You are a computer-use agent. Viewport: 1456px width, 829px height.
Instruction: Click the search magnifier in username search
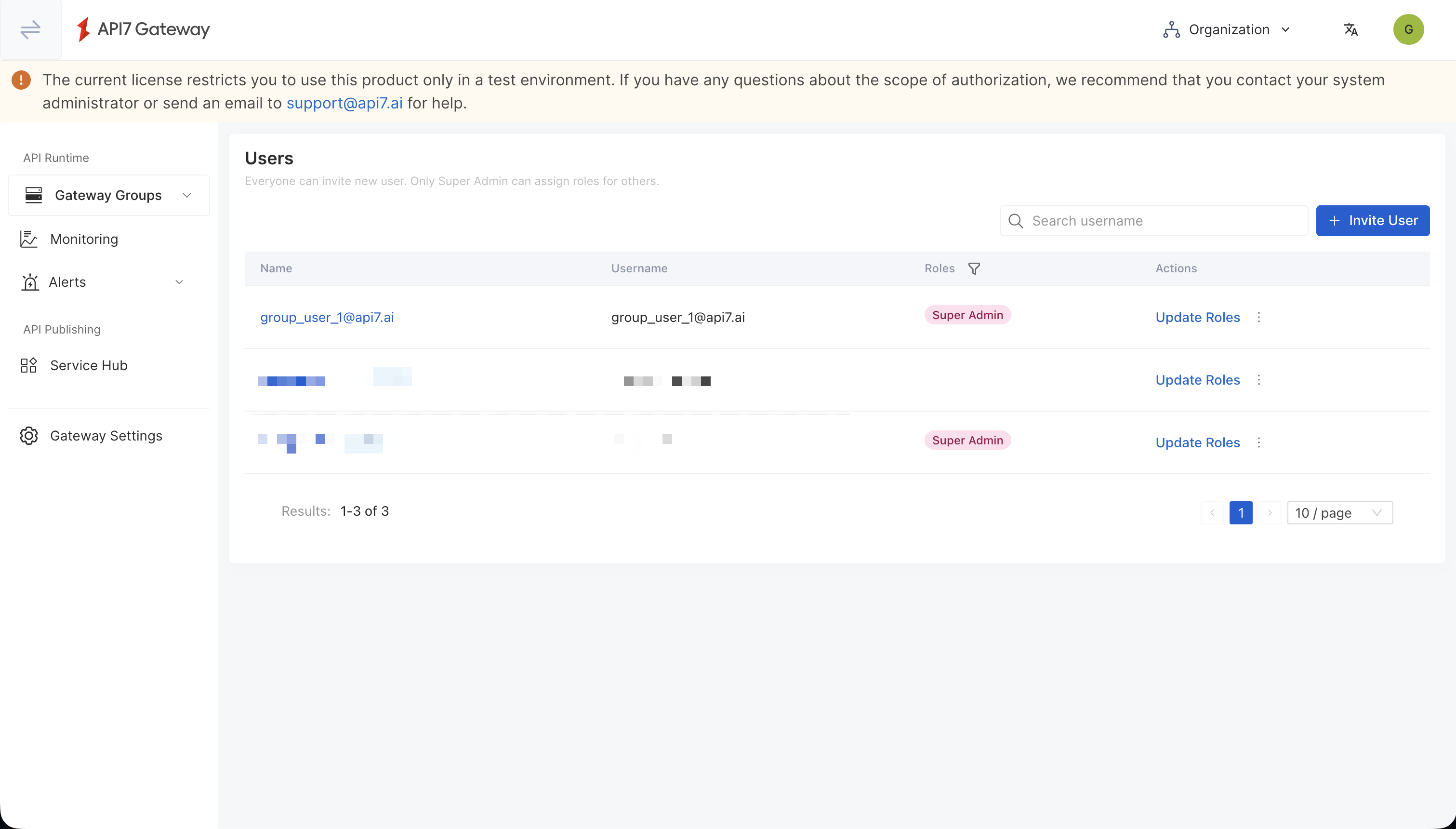1016,220
